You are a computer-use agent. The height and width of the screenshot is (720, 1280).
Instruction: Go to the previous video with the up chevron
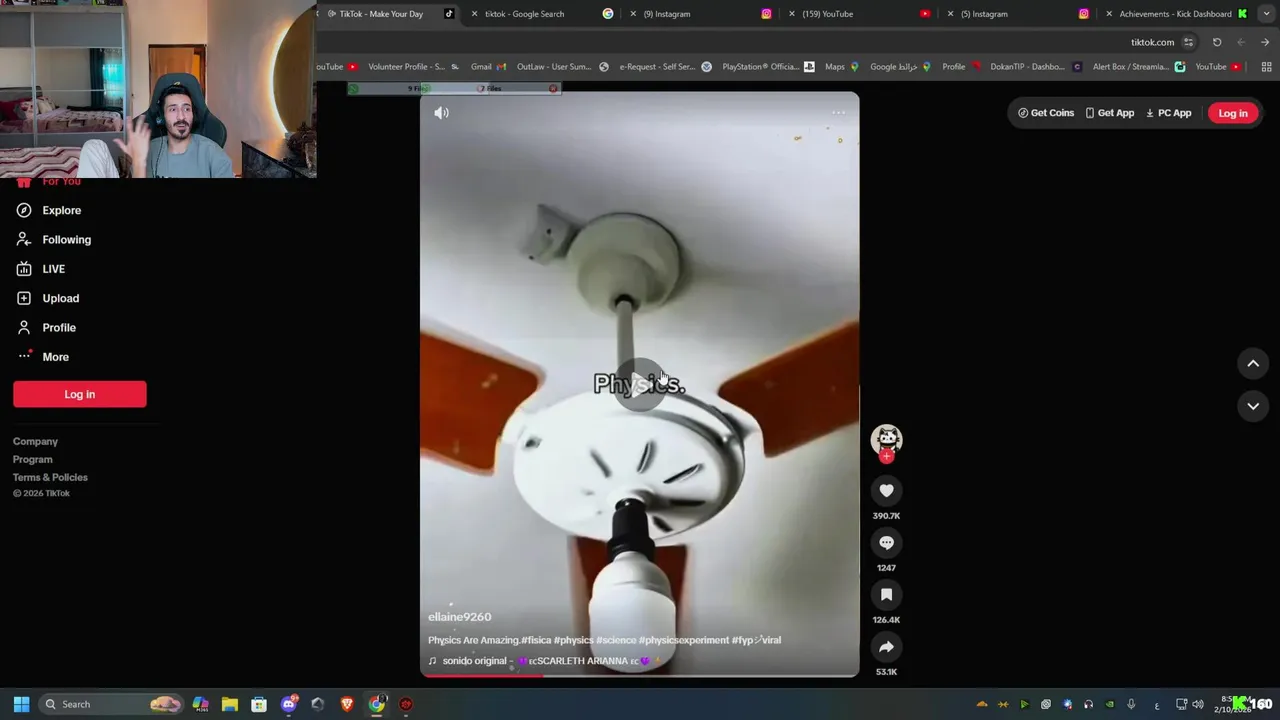click(x=1253, y=364)
